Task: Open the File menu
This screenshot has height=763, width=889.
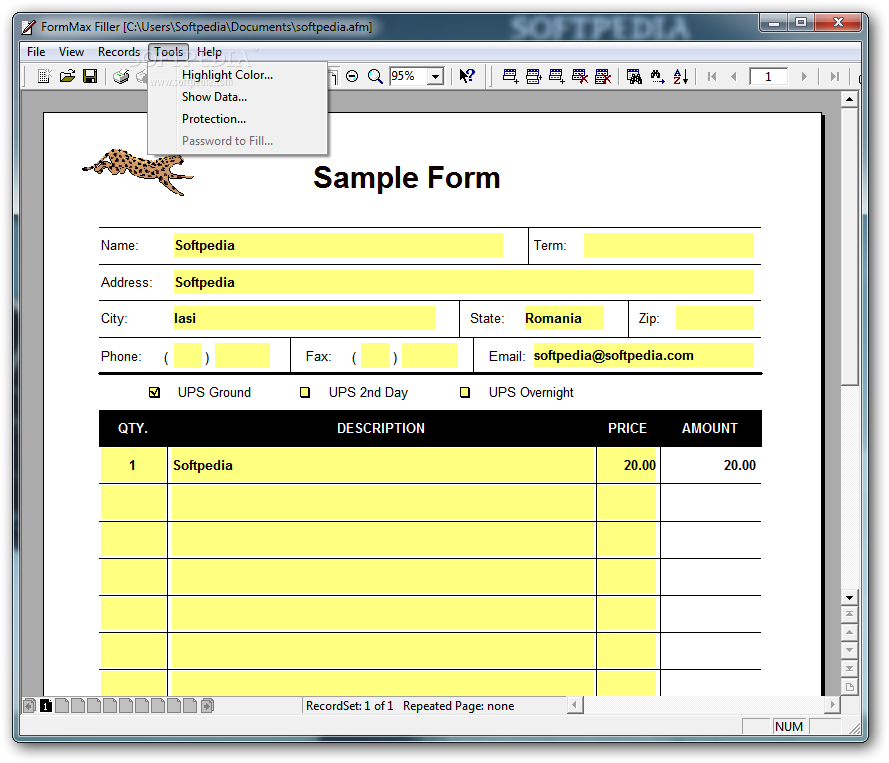Action: tap(36, 52)
